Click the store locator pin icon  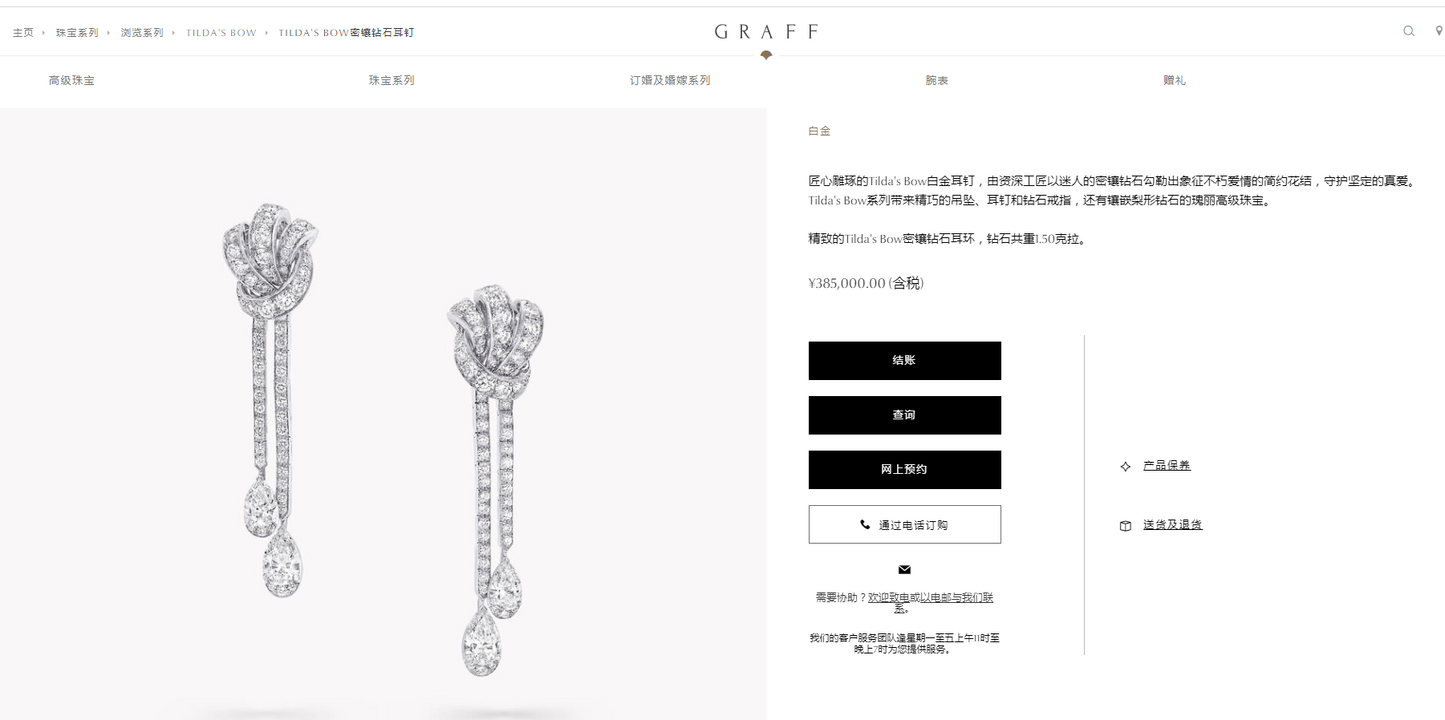tap(1439, 31)
